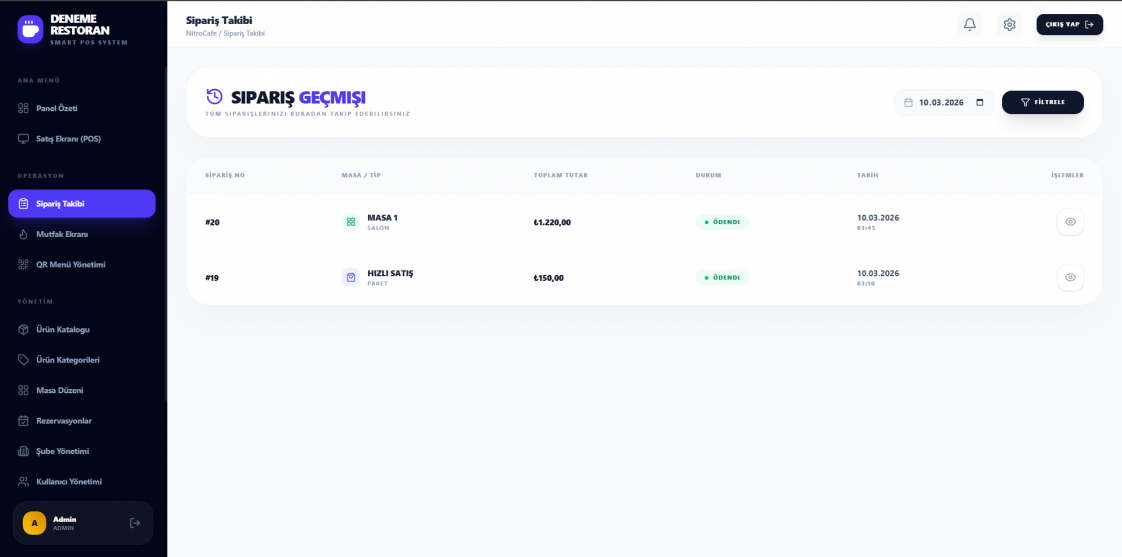Go to Mutfak Ekranı menu item

62,234
